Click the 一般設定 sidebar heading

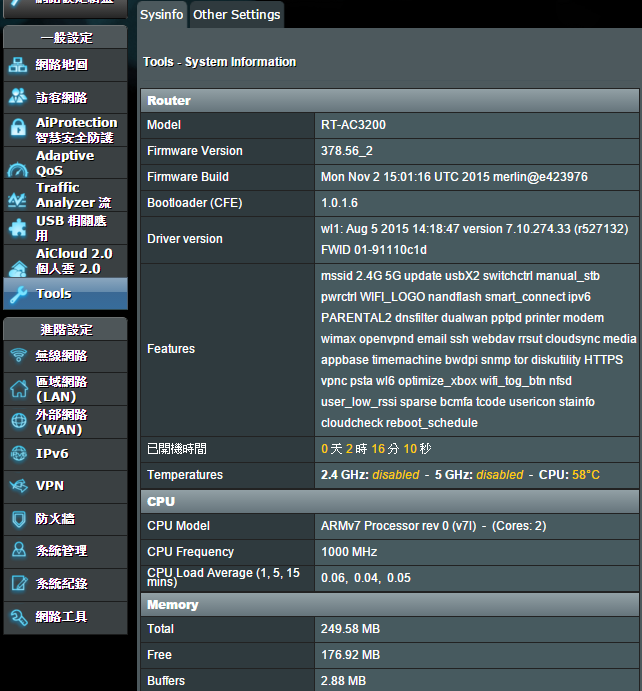click(66, 38)
